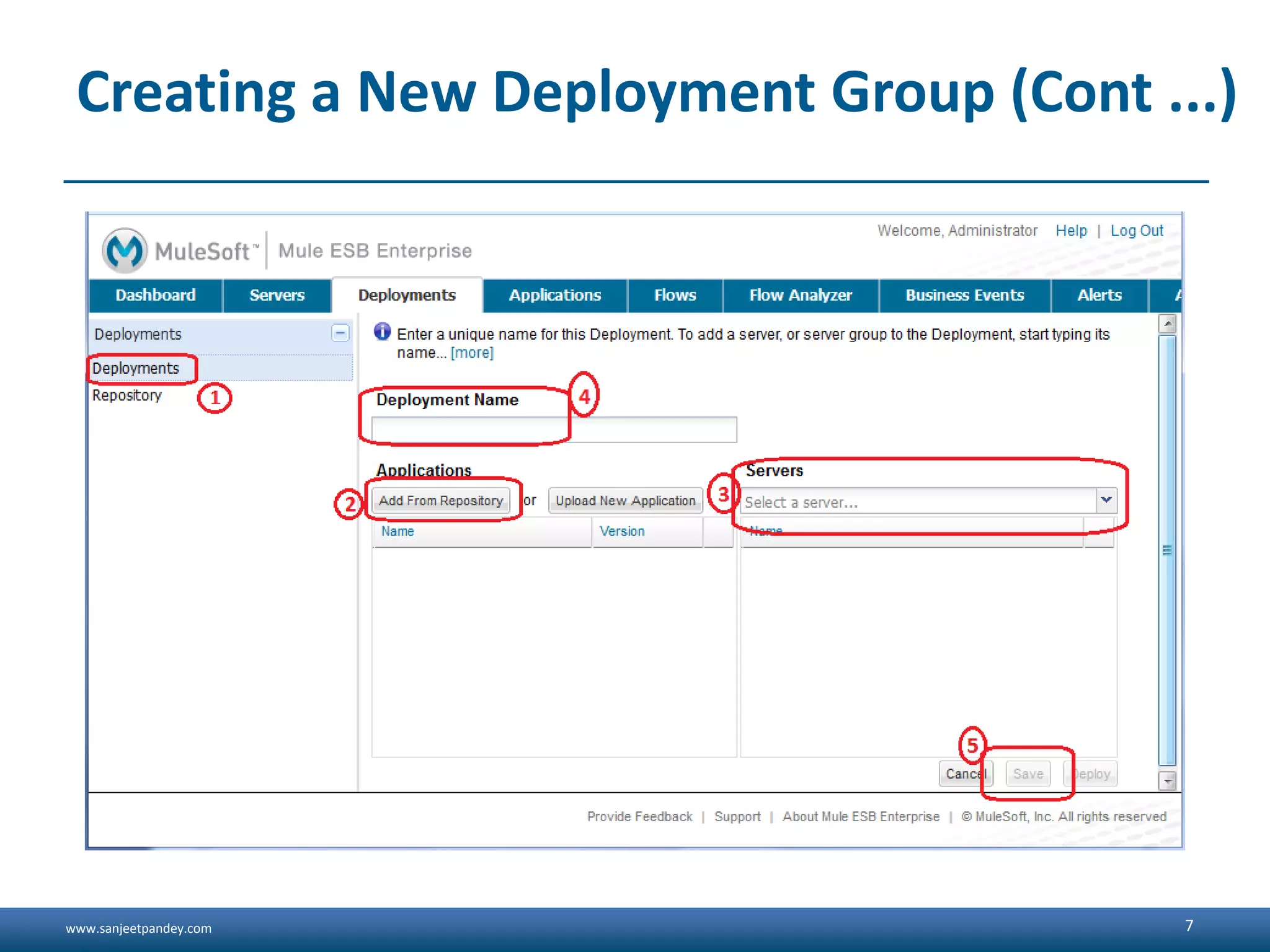The height and width of the screenshot is (952, 1270).
Task: Open the Business Events tab
Action: [x=964, y=296]
